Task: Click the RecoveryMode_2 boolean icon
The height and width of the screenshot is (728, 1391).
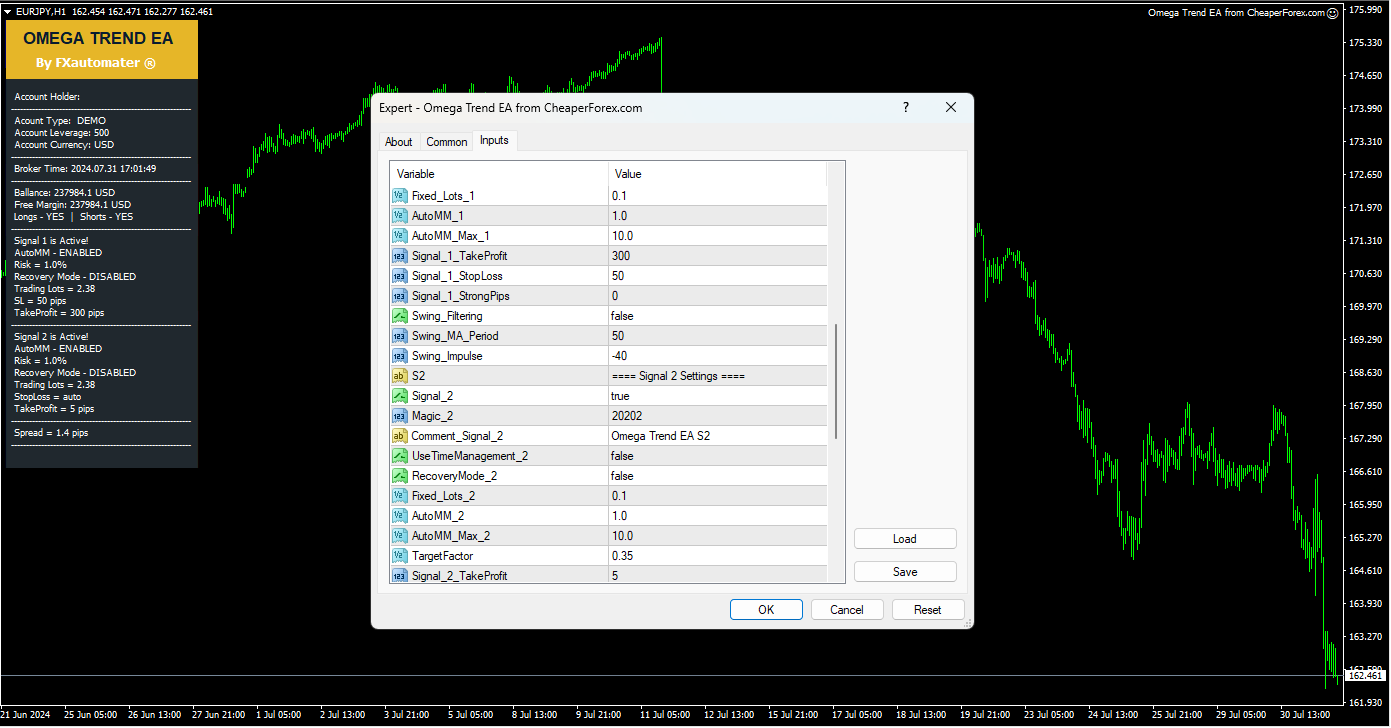Action: (x=399, y=476)
